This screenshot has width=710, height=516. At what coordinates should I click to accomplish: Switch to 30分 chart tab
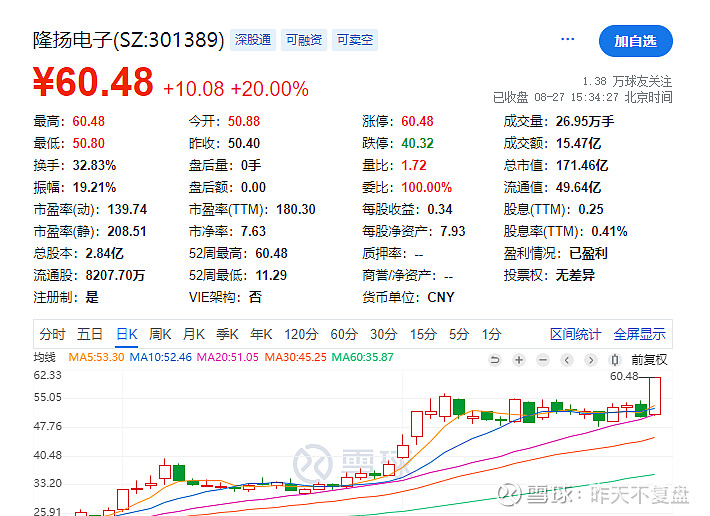coord(384,334)
